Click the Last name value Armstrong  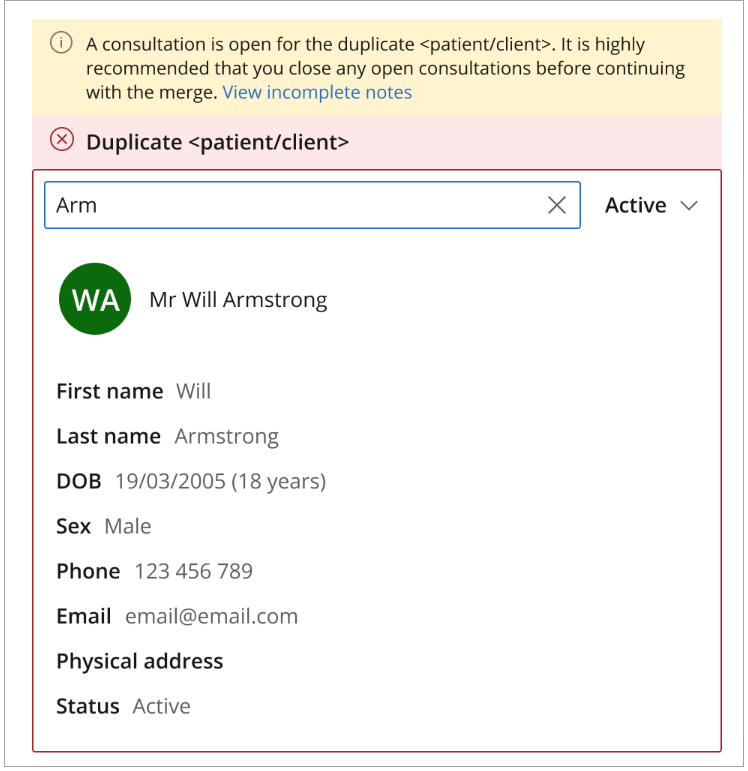(226, 436)
